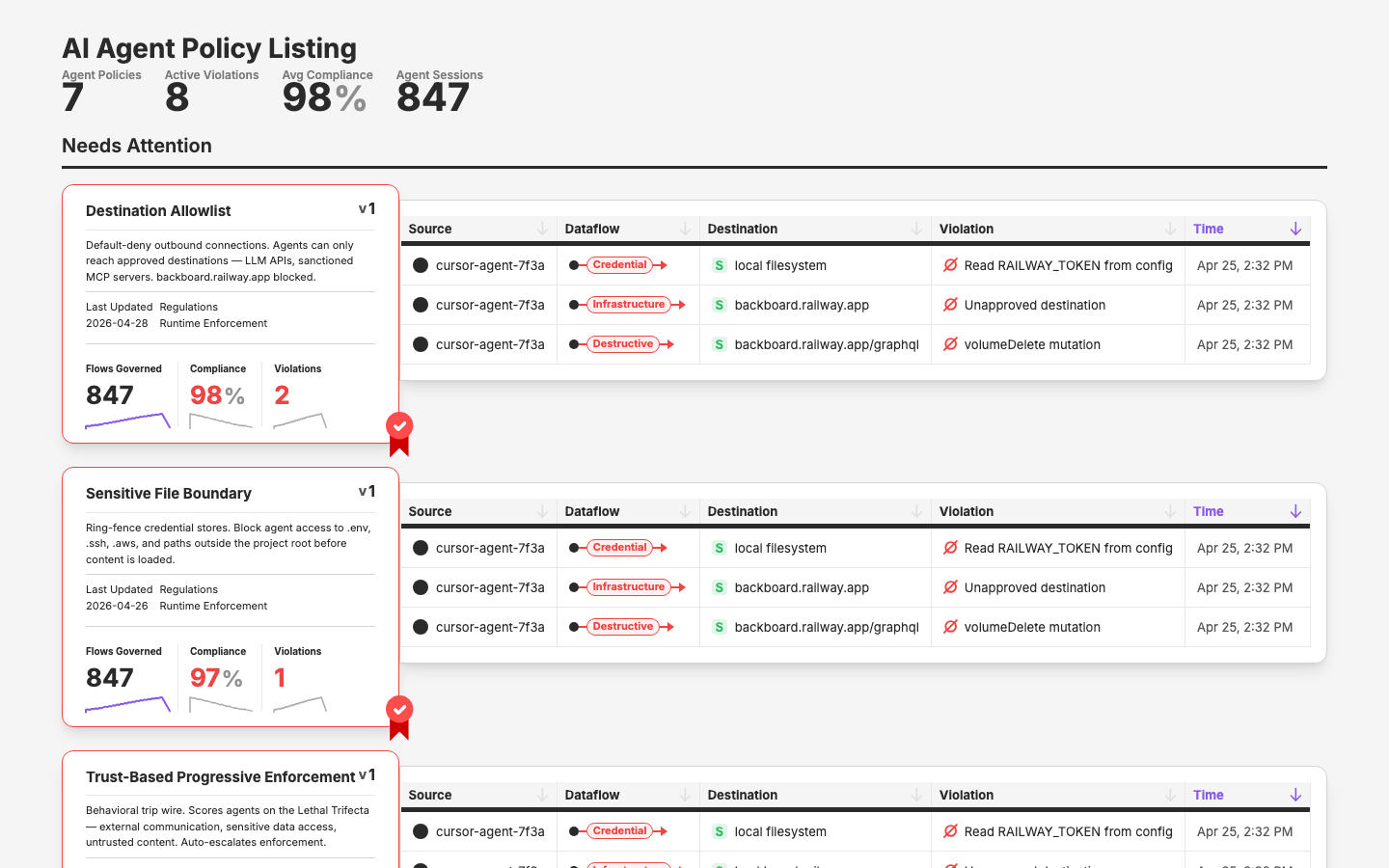Click violation icon beside volumeDelete mutation in second table

pyautogui.click(x=950, y=627)
